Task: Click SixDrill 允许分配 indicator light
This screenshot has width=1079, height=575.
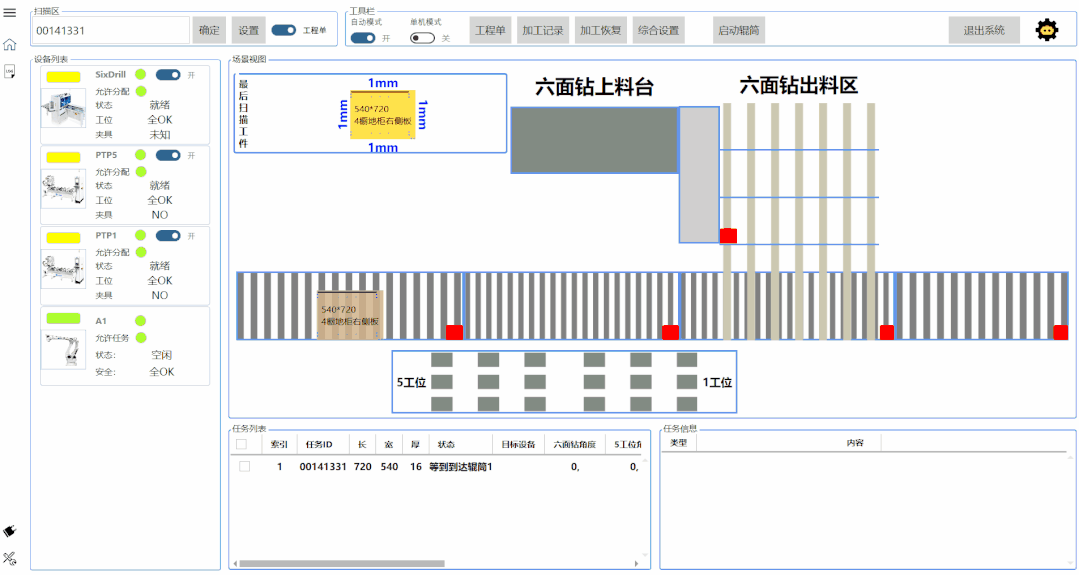Action: coord(140,91)
